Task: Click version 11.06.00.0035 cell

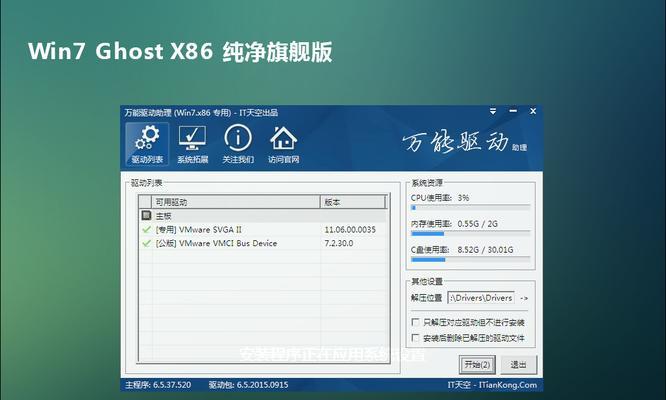Action: pos(350,230)
